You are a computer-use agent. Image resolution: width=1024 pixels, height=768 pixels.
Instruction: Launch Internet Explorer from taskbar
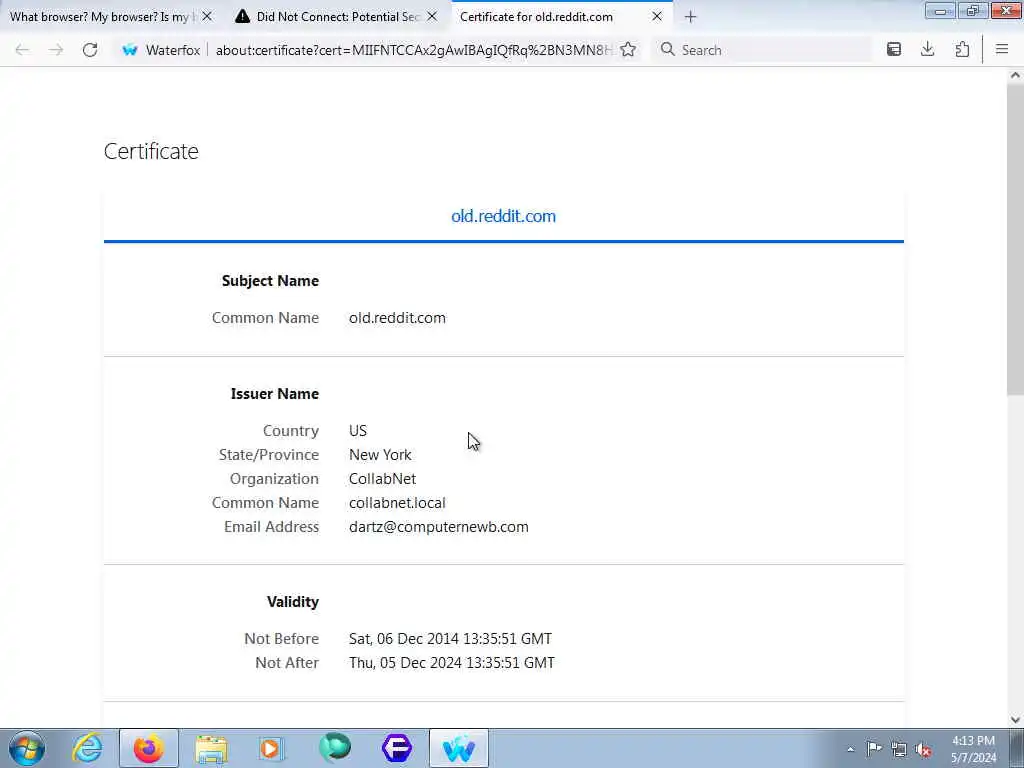pos(87,748)
